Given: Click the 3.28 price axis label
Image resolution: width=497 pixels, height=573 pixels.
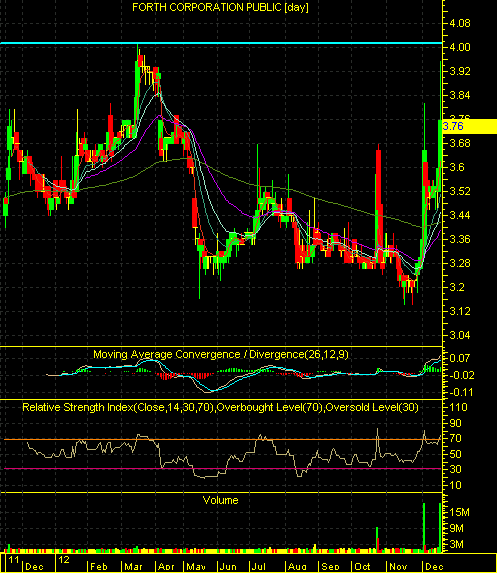Looking at the screenshot, I should click(x=460, y=263).
